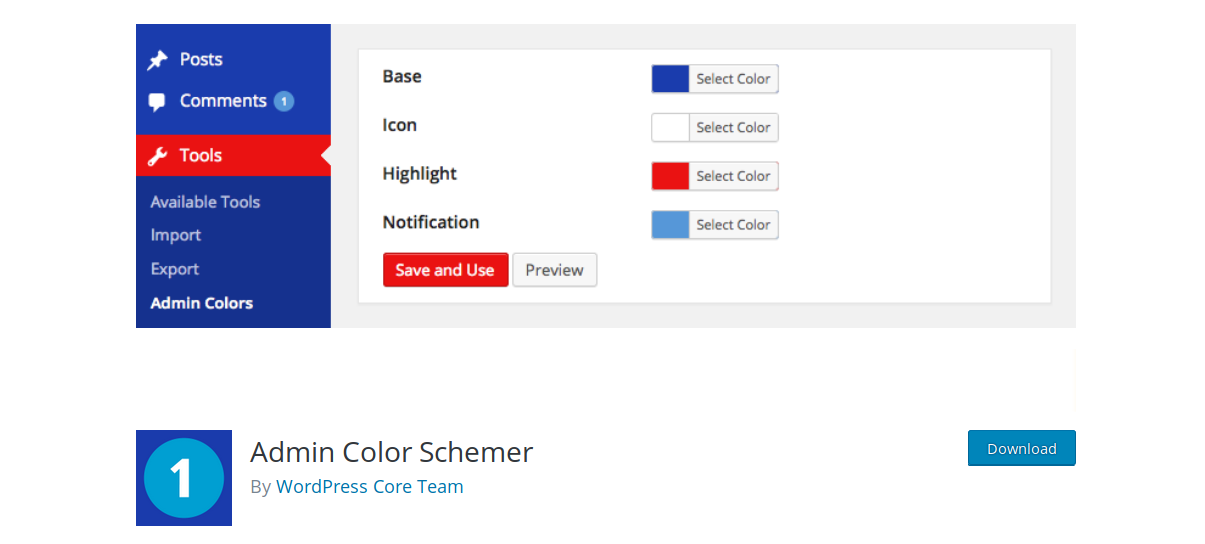Click the Comments speech bubble icon
The width and height of the screenshot is (1205, 544).
click(157, 102)
